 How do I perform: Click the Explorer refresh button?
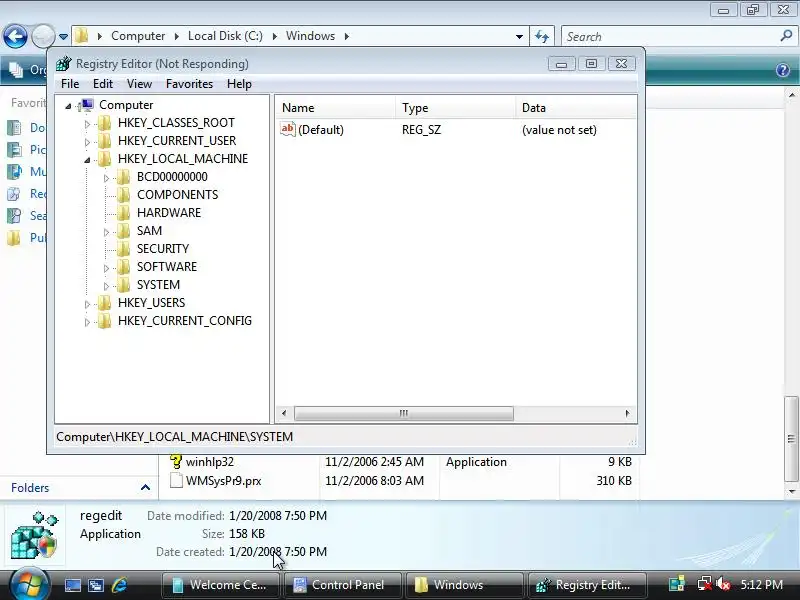542,36
